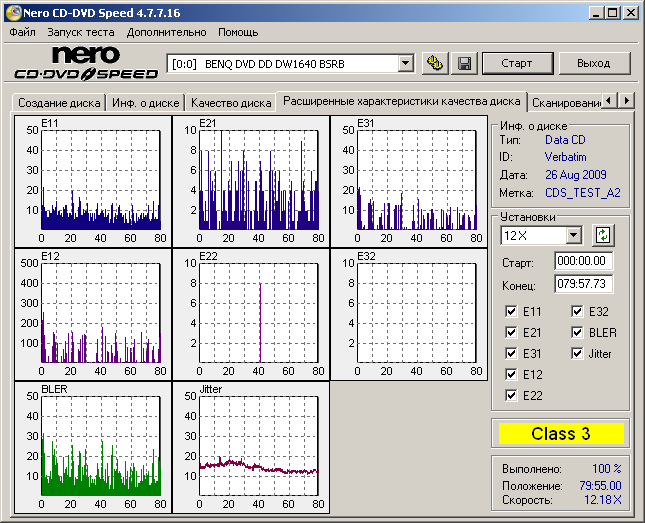The height and width of the screenshot is (523, 645).
Task: Toggle the E32 checkbox
Action: pyautogui.click(x=577, y=311)
